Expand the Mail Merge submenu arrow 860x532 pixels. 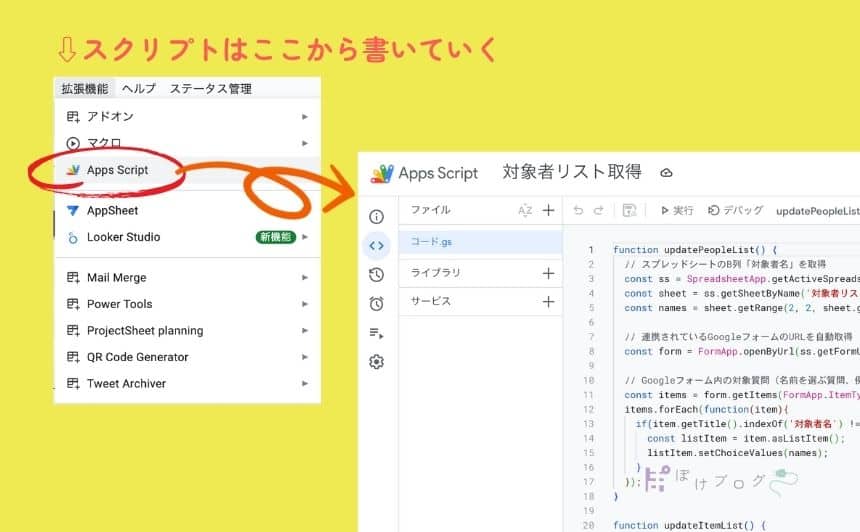tap(304, 278)
